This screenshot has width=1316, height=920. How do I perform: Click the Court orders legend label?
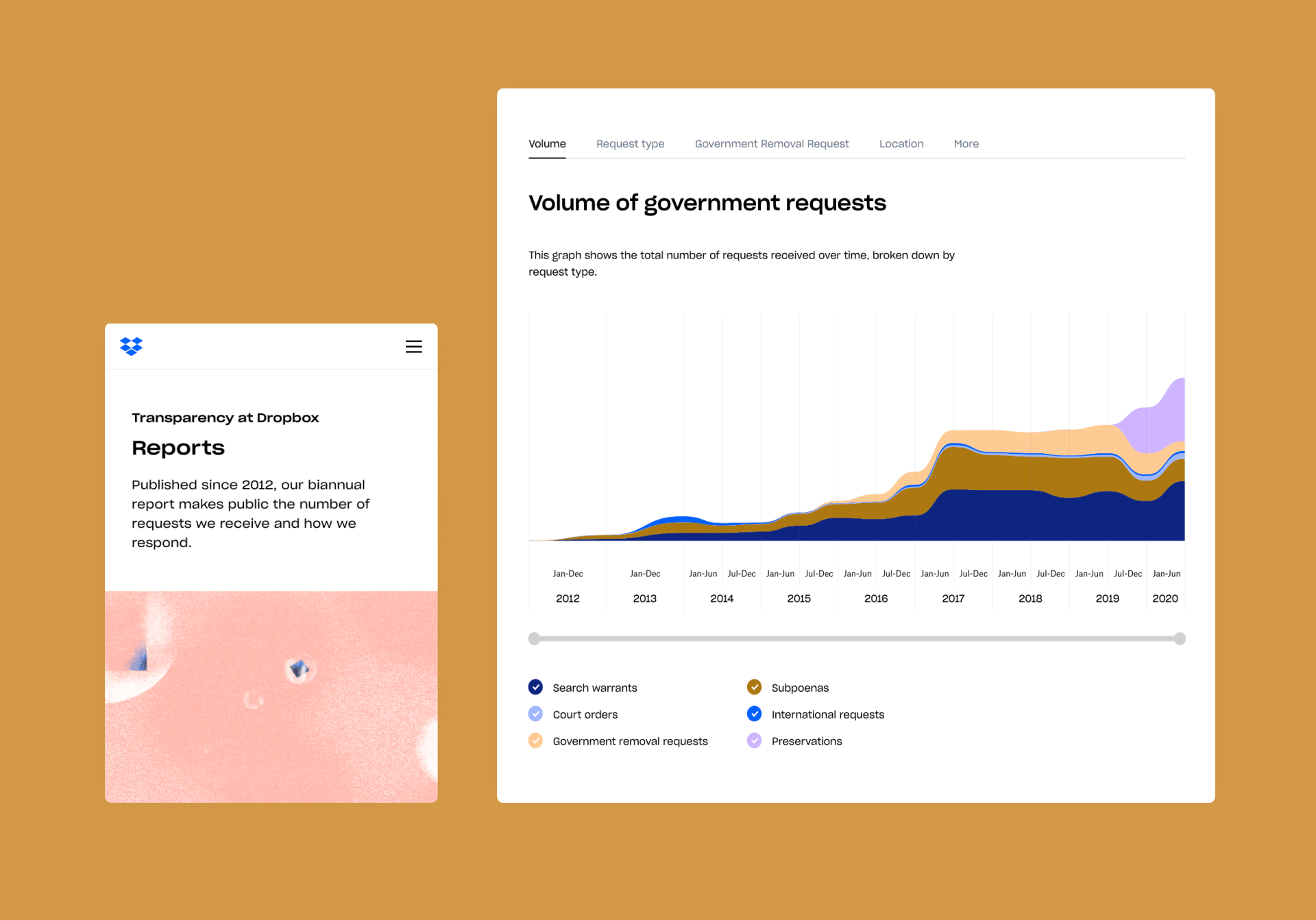(585, 714)
